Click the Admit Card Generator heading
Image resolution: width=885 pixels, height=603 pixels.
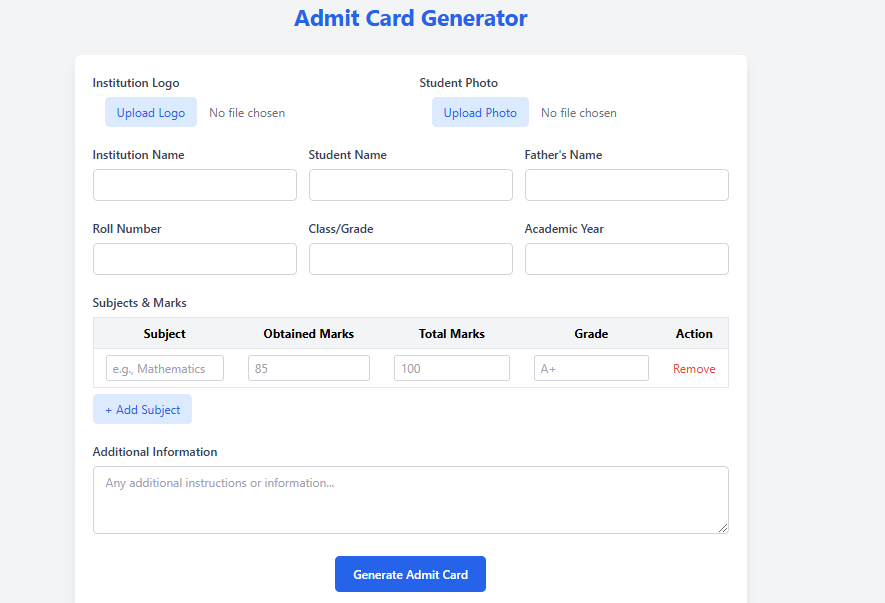pyautogui.click(x=411, y=18)
